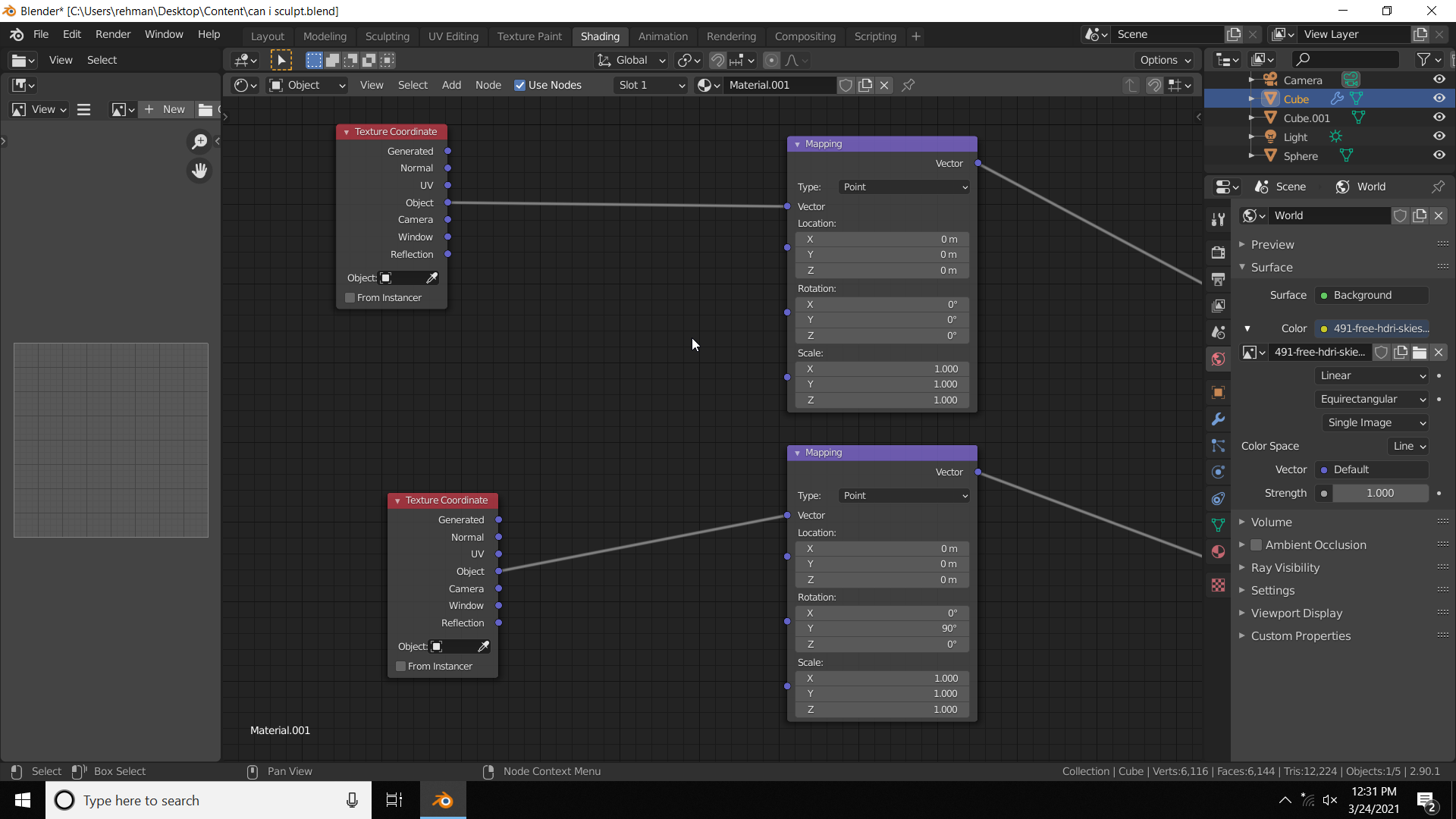Hide Cube.001 via eye icon
The height and width of the screenshot is (819, 1456).
point(1439,117)
